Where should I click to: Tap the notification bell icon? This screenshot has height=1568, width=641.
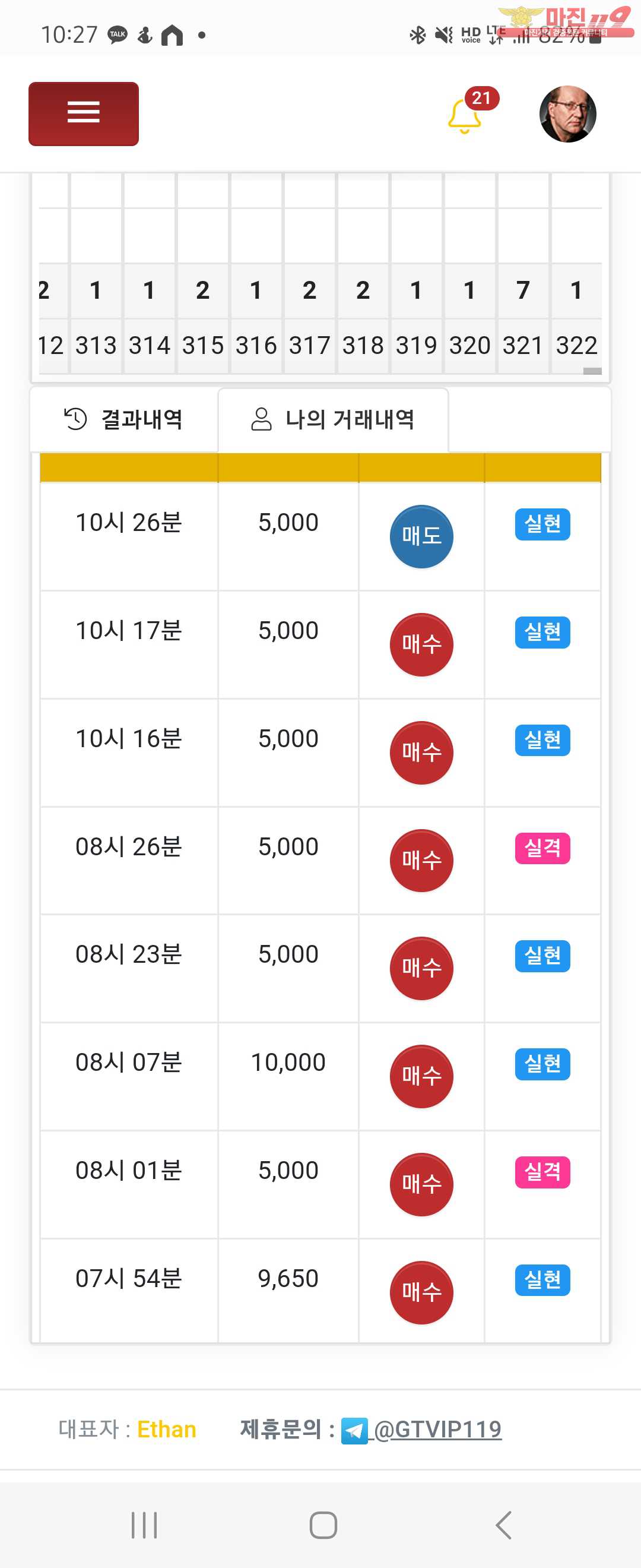pos(464,115)
